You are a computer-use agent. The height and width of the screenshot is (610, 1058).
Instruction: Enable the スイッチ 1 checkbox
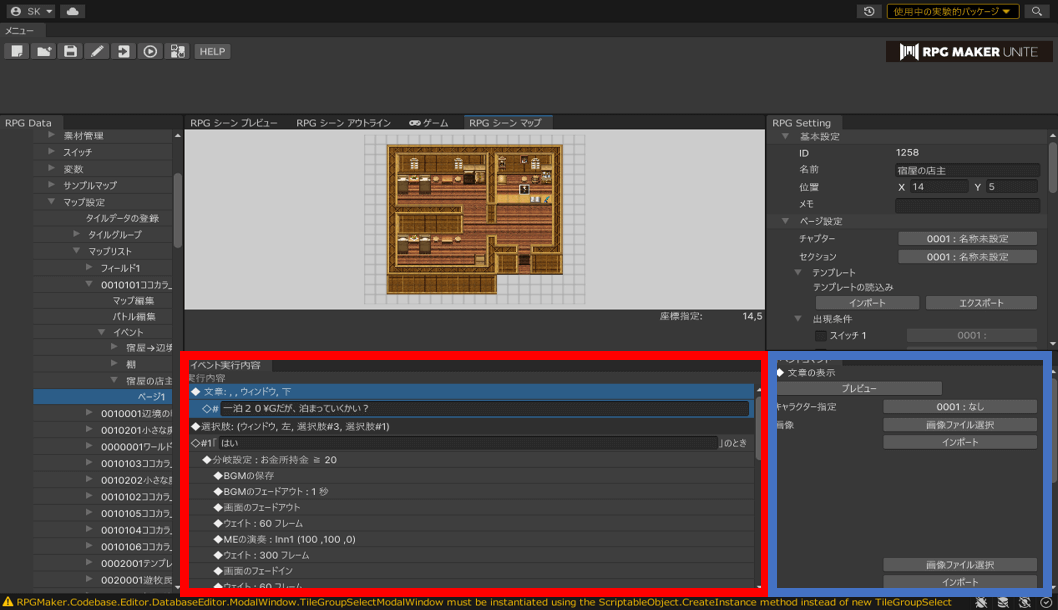click(820, 336)
